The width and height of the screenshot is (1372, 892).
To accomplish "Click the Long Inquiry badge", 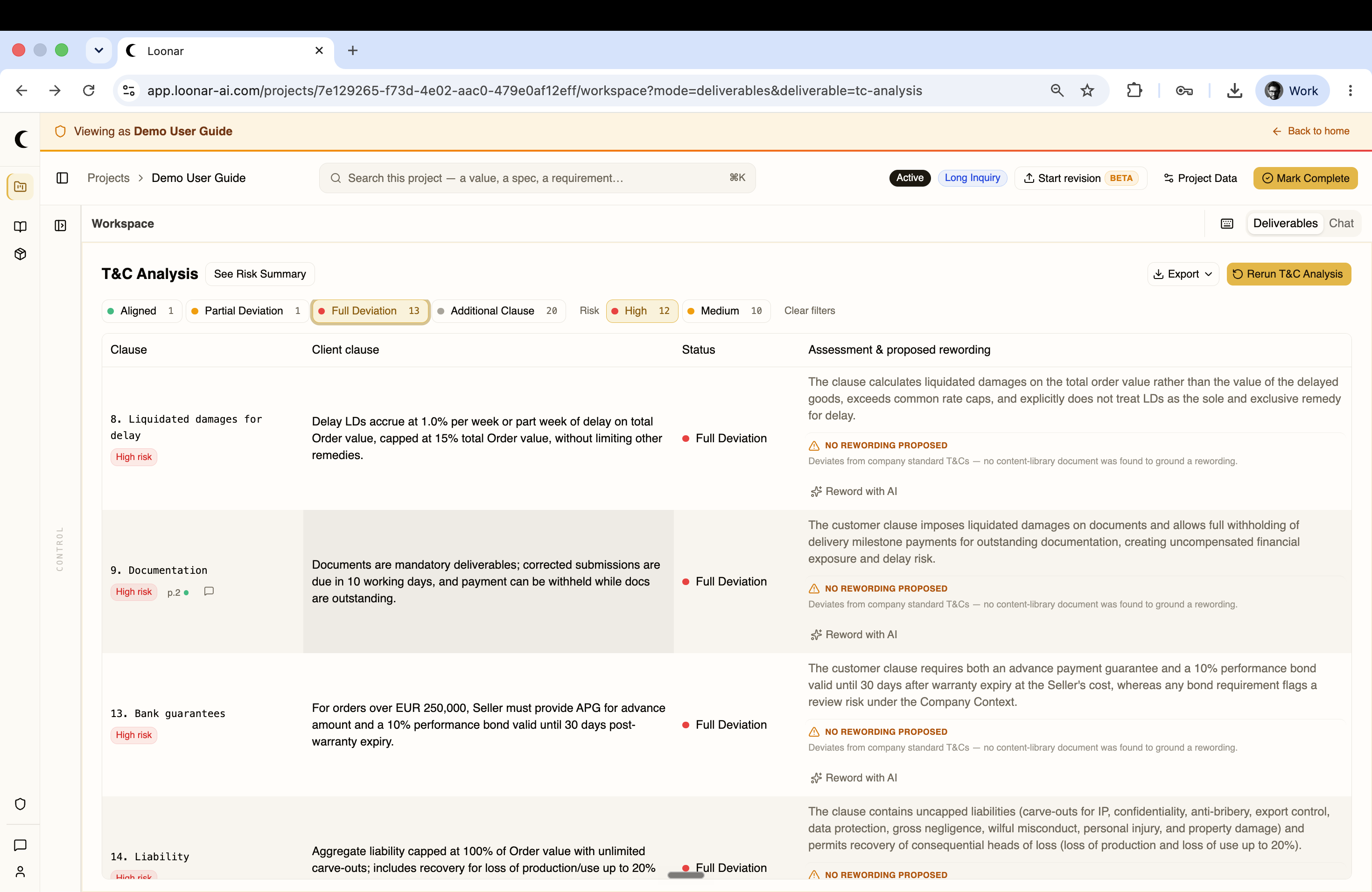I will [972, 178].
